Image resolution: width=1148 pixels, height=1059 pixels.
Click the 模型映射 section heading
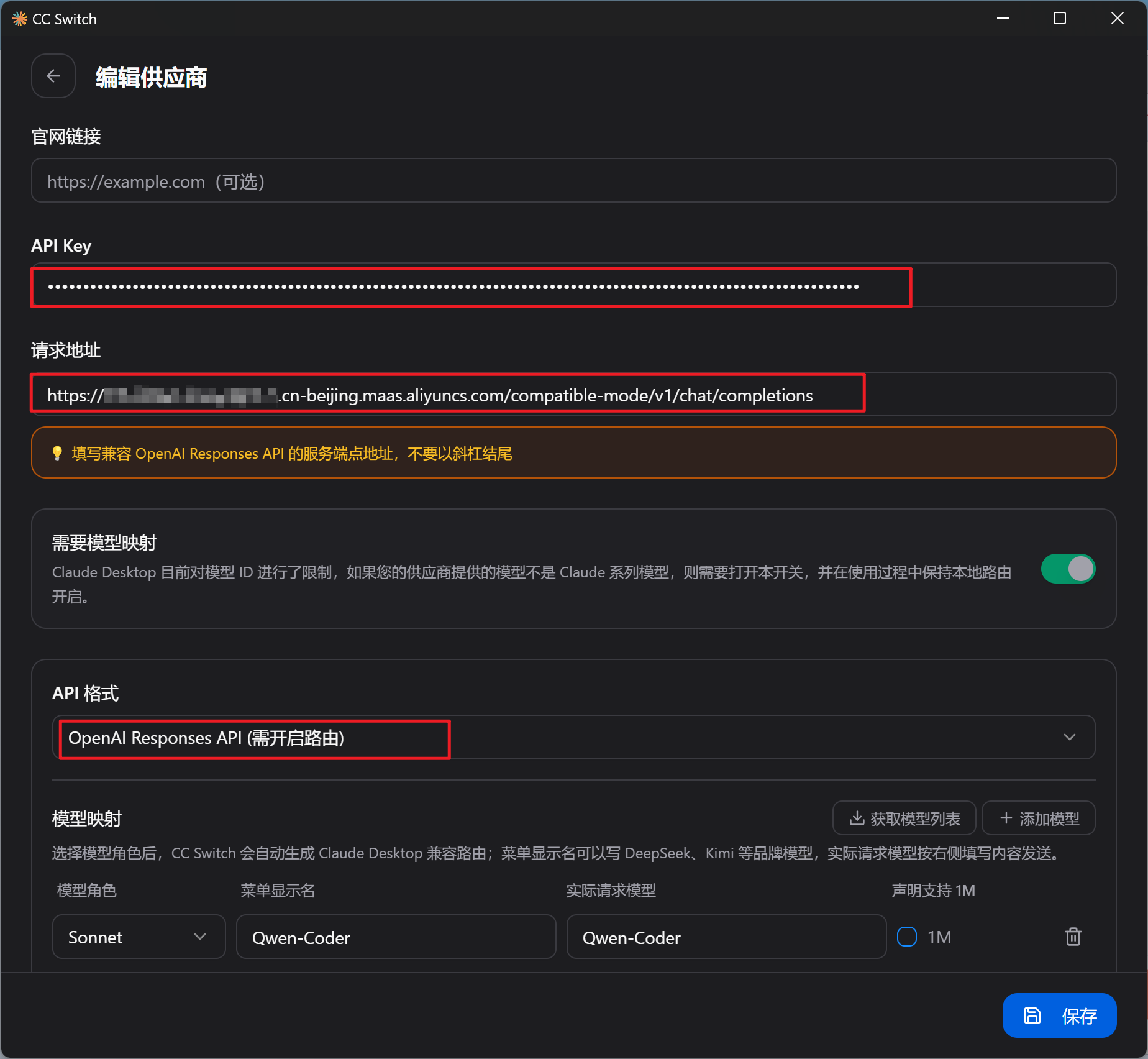(x=87, y=819)
